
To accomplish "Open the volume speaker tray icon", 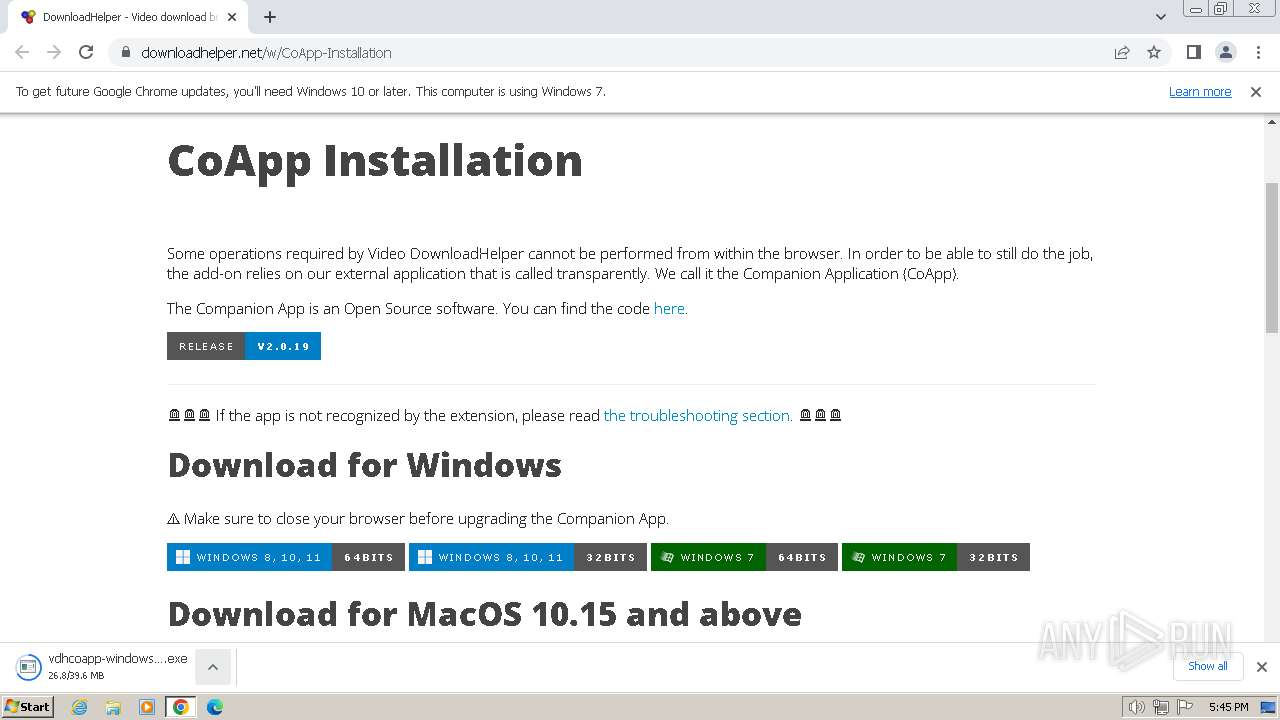I will (x=1136, y=707).
